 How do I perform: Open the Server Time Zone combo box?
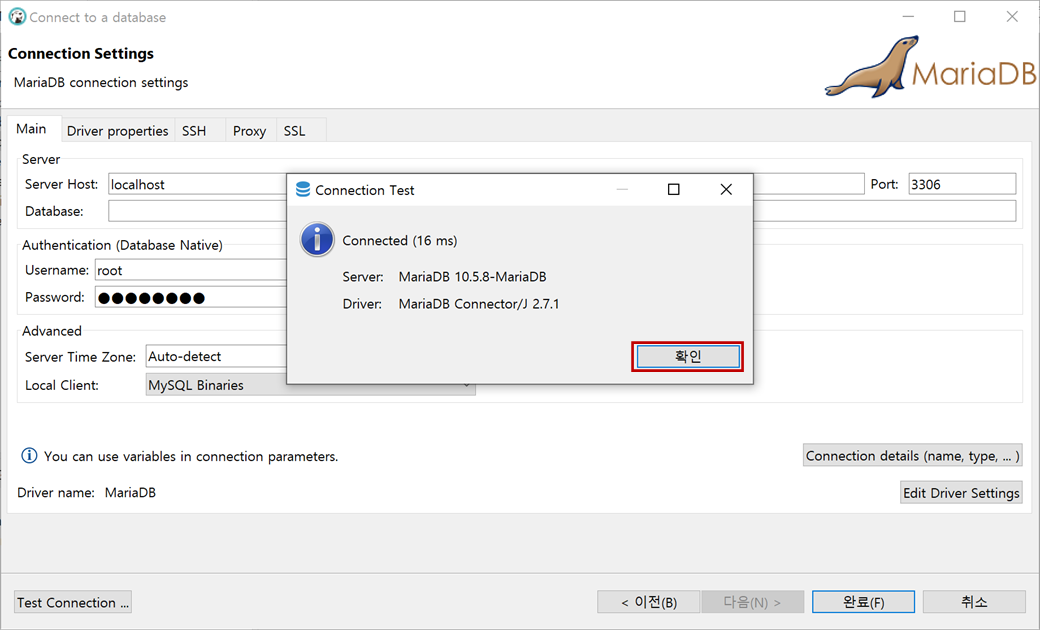(216, 357)
